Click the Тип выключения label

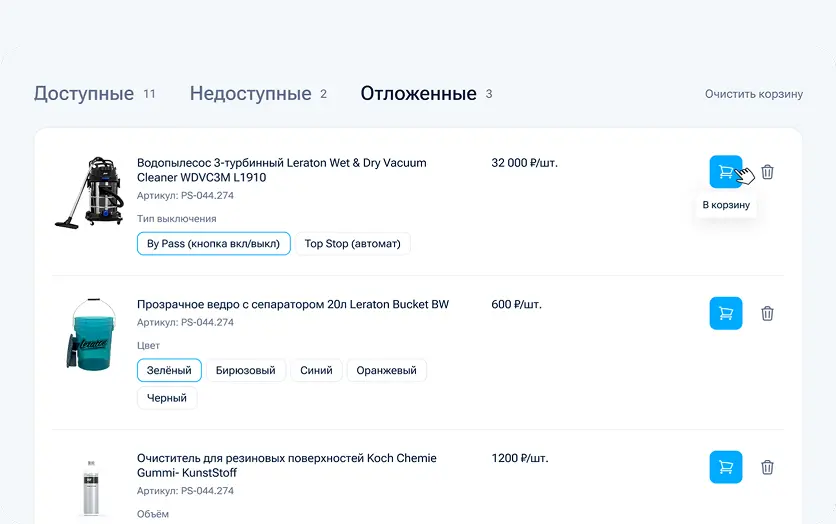(176, 219)
